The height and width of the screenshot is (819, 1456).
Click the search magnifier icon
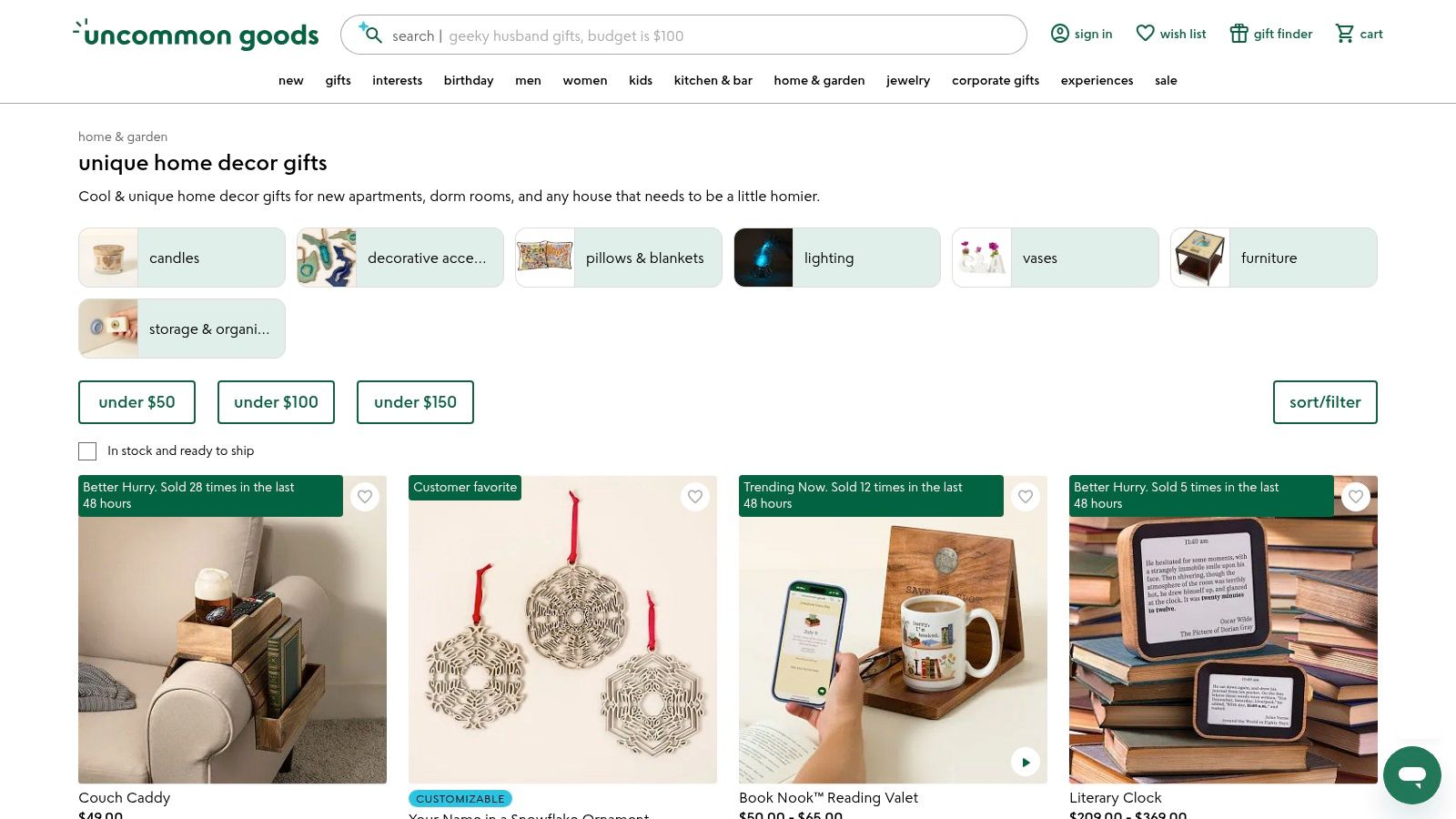(372, 35)
